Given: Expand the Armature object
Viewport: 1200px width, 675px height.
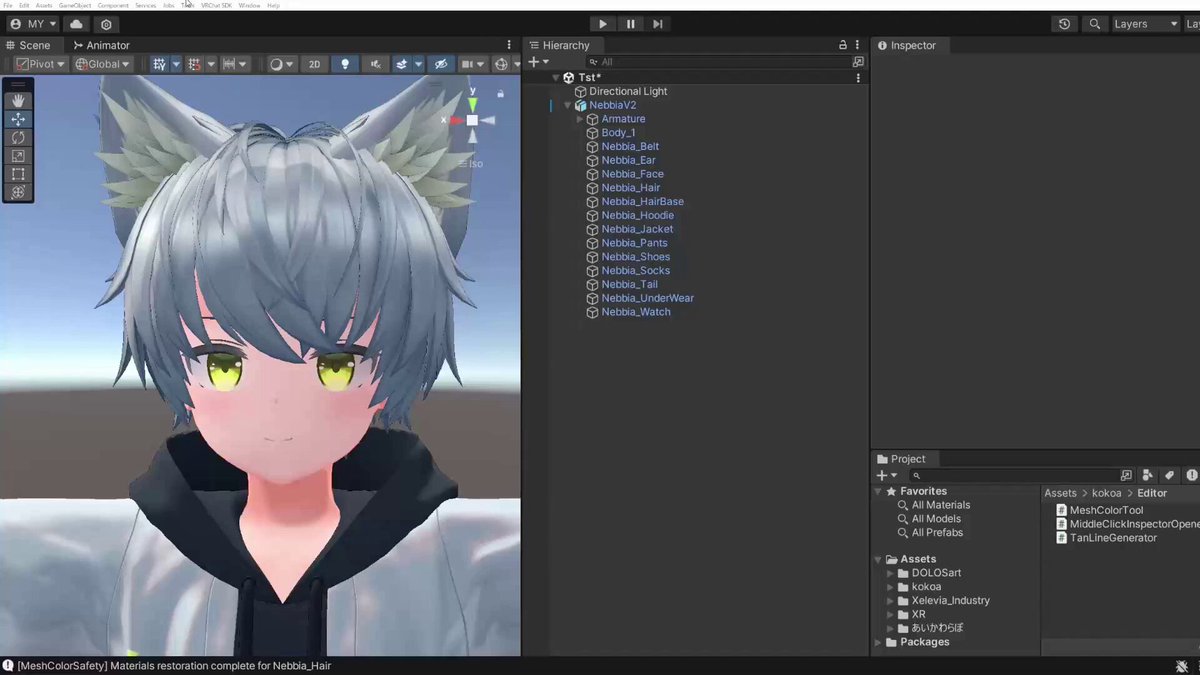Looking at the screenshot, I should point(580,119).
